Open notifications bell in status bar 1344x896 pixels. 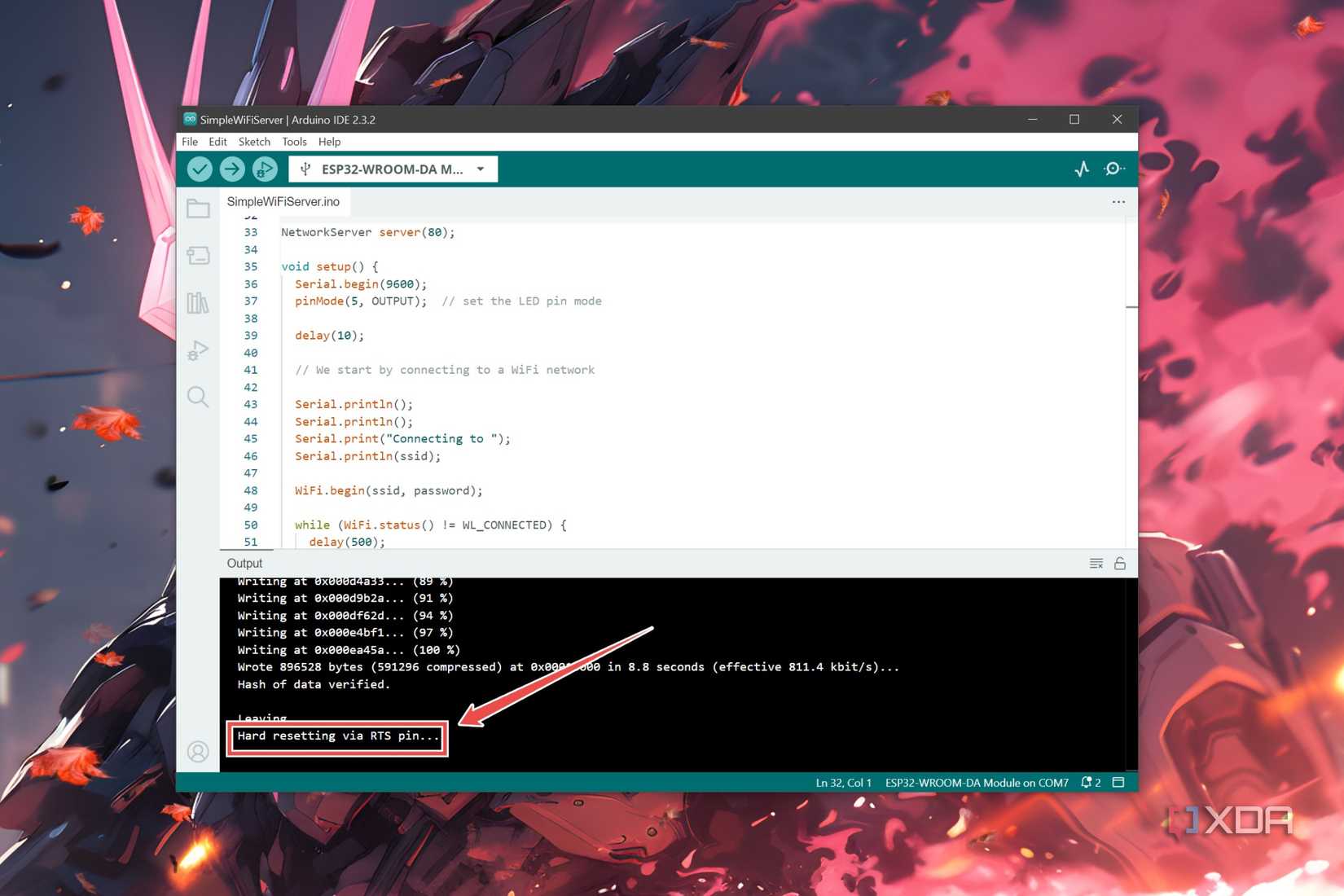(x=1090, y=783)
